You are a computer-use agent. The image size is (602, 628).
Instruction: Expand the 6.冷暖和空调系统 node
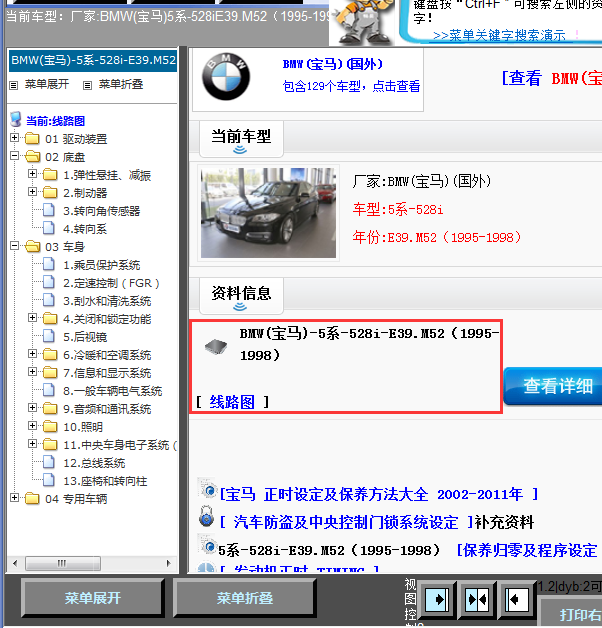click(x=32, y=354)
